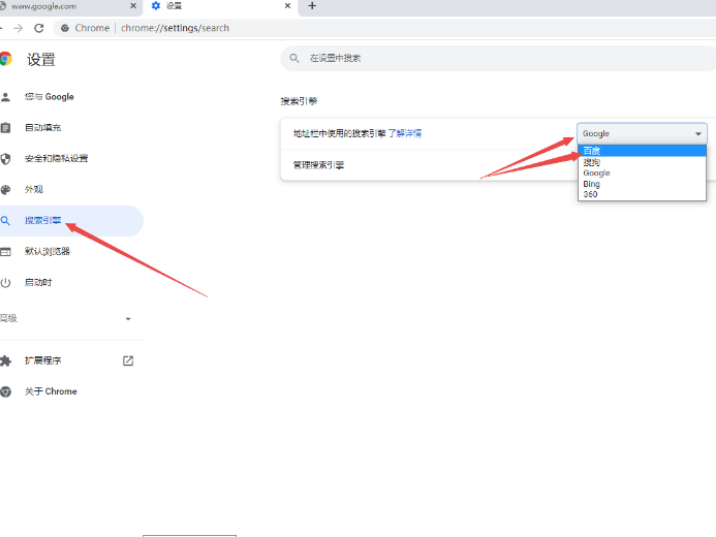Viewport: 716px width, 537px height.
Task: Click the magnifier icon in settings search
Action: click(295, 58)
